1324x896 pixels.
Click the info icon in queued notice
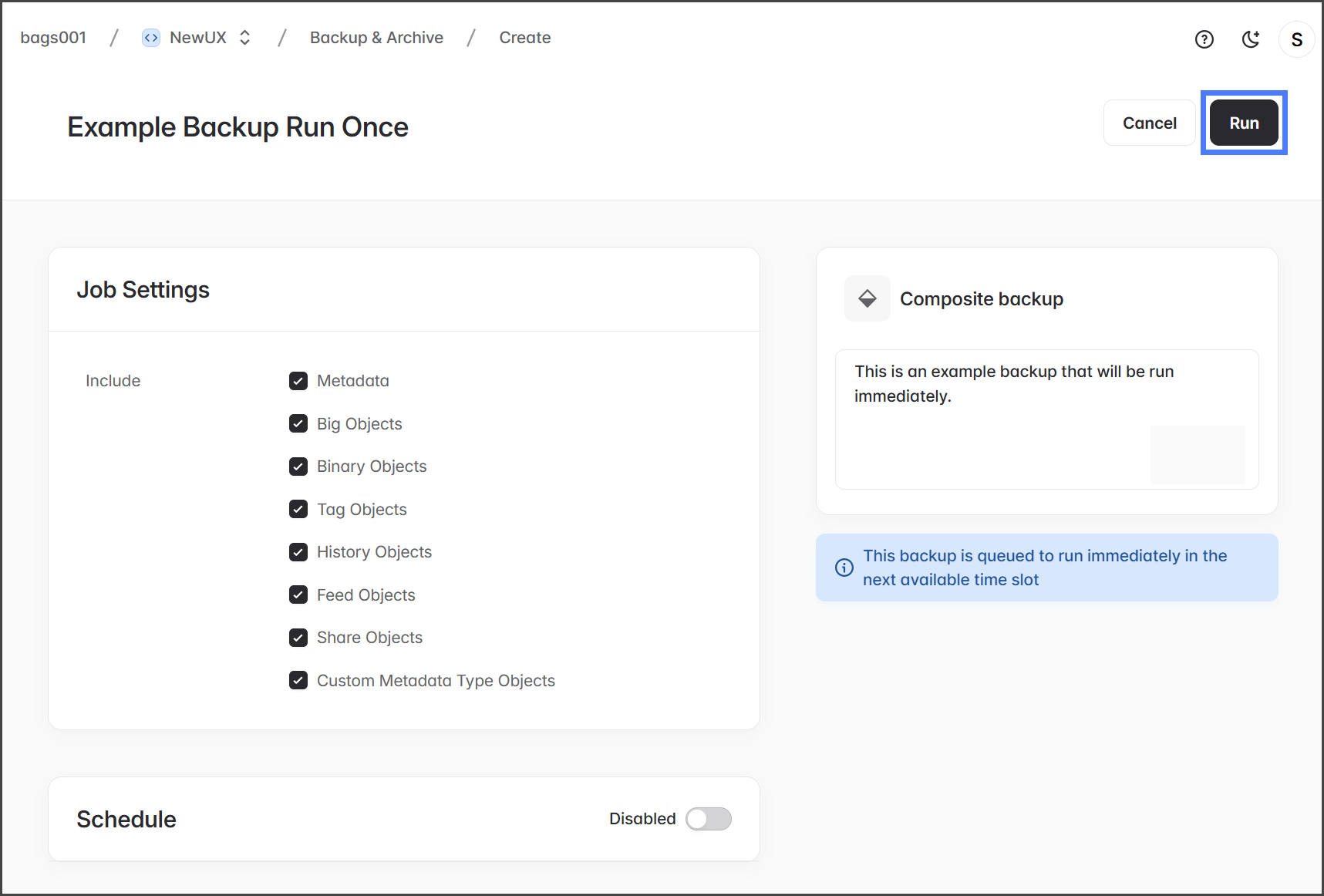click(x=844, y=568)
